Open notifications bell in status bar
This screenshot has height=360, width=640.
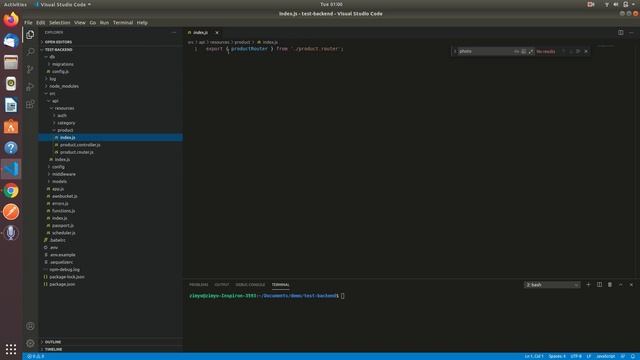633,356
